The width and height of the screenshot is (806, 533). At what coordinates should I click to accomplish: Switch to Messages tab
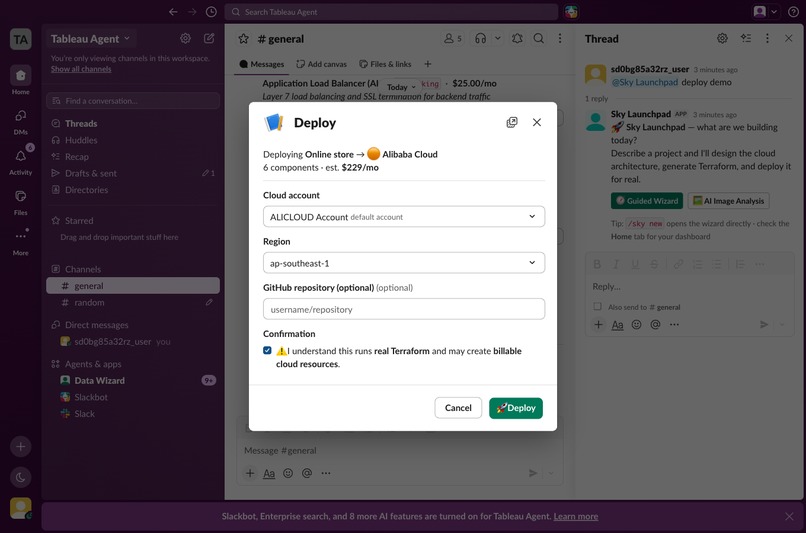coord(262,64)
